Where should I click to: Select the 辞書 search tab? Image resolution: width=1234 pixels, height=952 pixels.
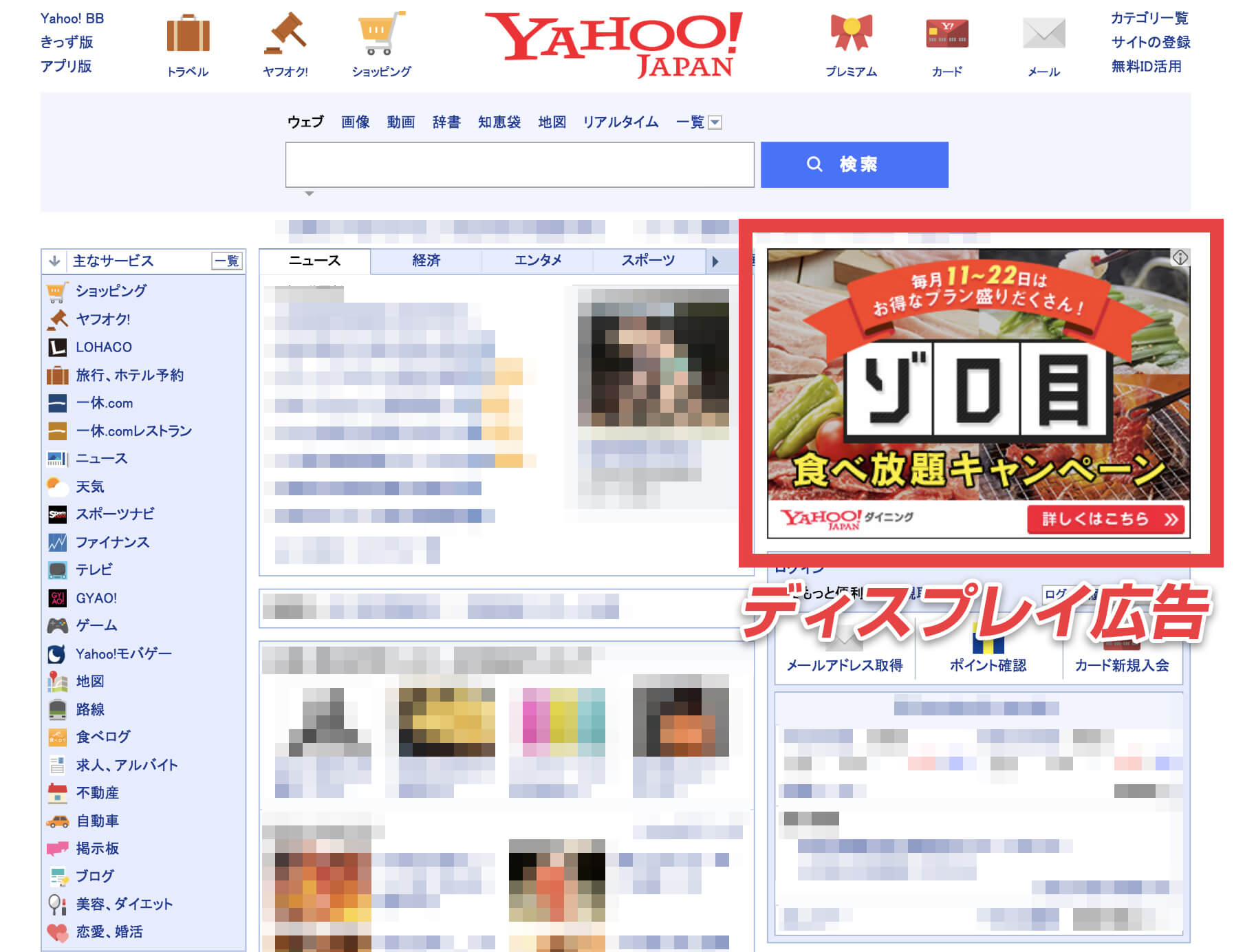pyautogui.click(x=446, y=122)
